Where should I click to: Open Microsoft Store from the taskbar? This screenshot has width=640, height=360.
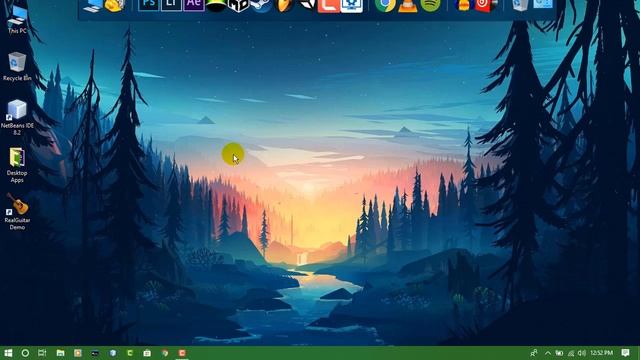pos(147,353)
